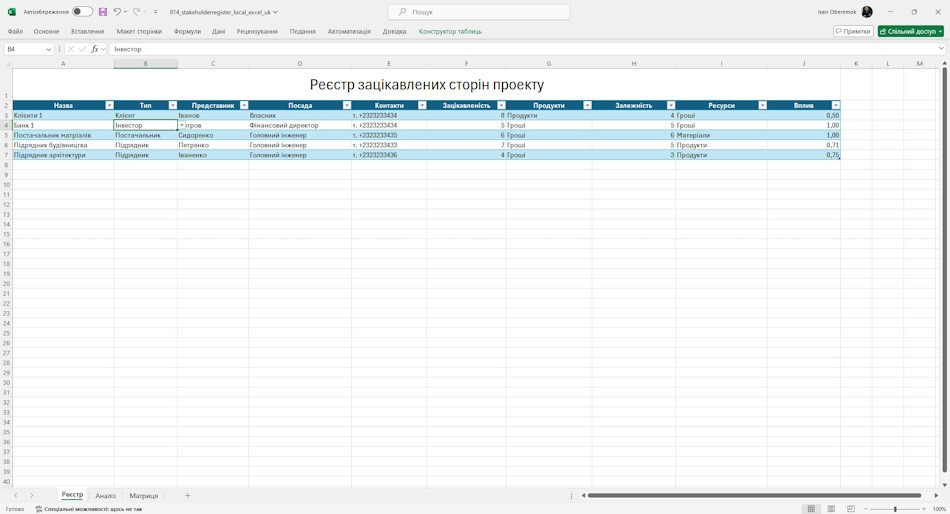Click next sheet navigation arrow

pos(32,495)
